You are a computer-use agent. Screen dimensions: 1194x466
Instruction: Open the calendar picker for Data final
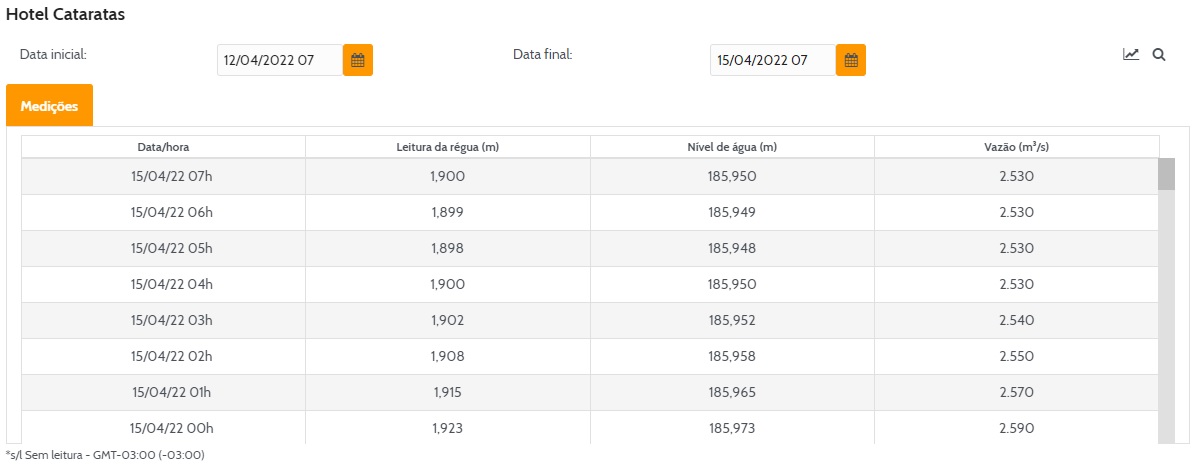click(x=851, y=60)
